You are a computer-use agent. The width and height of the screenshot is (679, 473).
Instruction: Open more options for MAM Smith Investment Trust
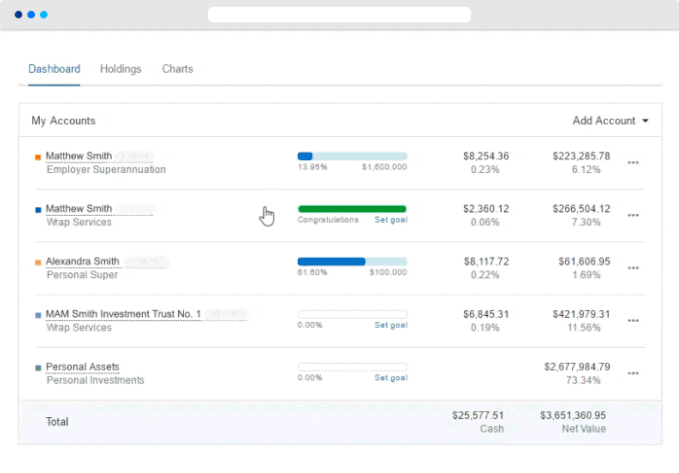(632, 320)
